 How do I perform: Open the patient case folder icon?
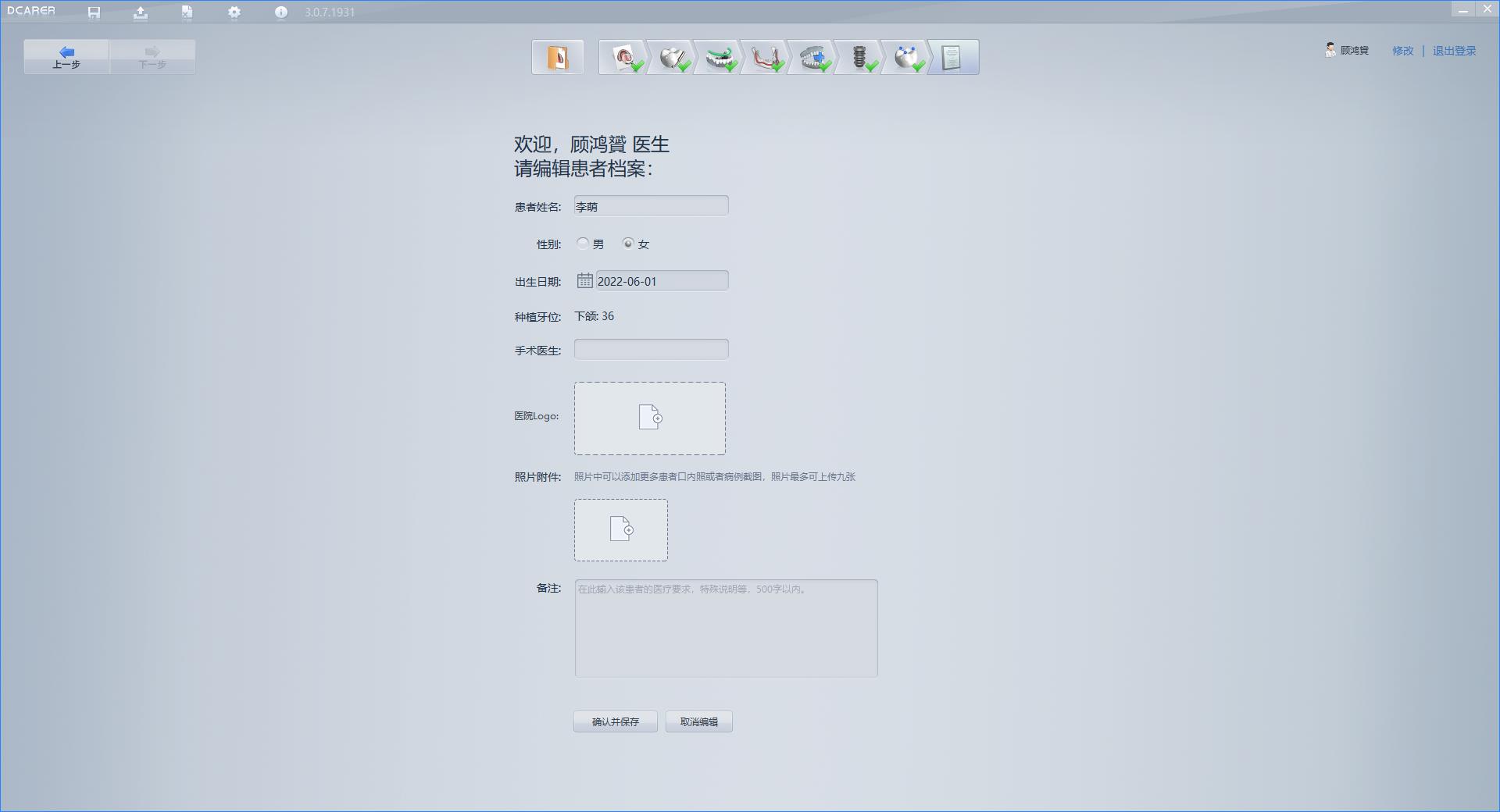tap(557, 57)
